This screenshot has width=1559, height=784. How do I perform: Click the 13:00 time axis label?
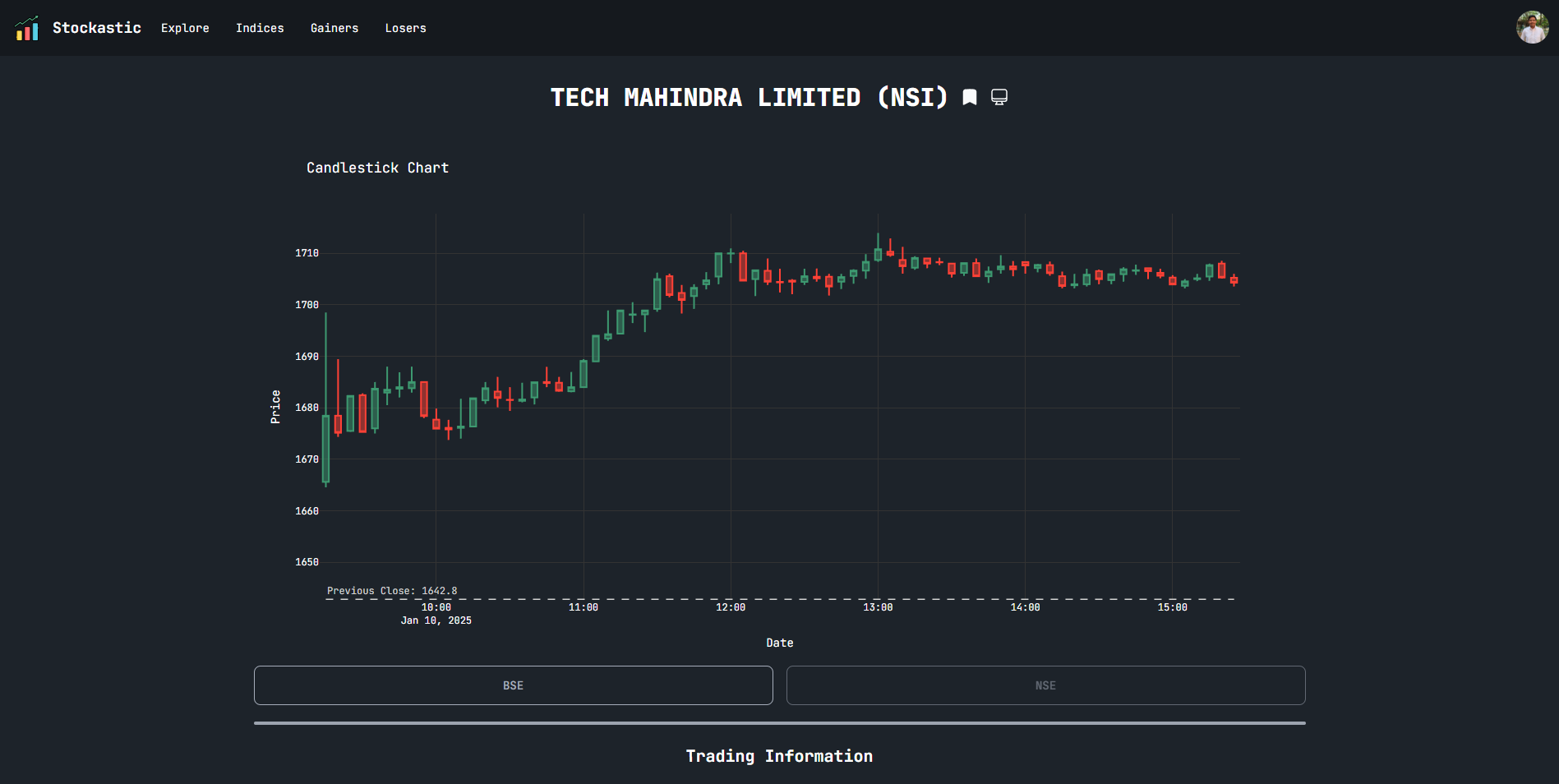pos(878,607)
